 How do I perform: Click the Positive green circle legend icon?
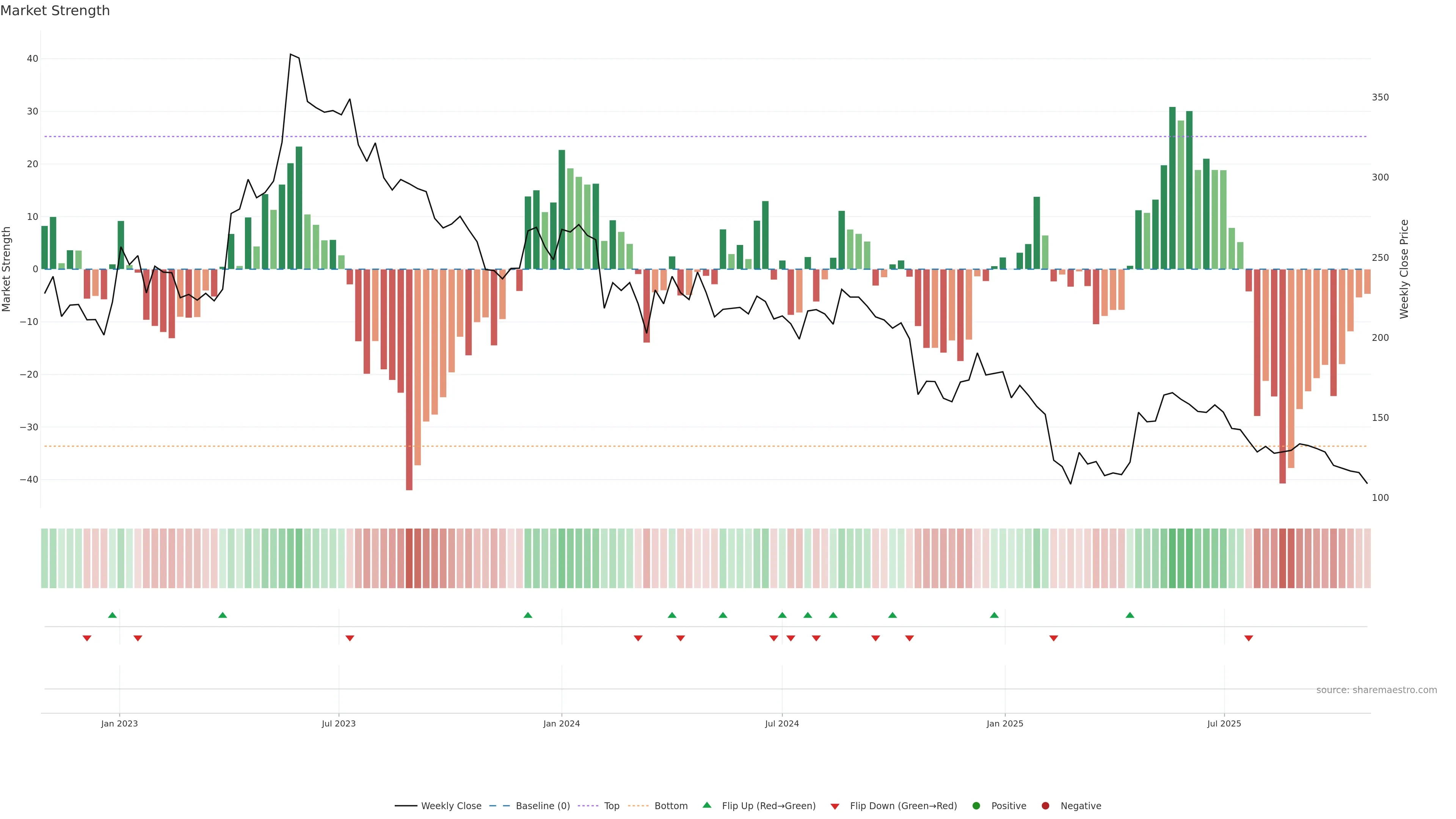point(976,806)
